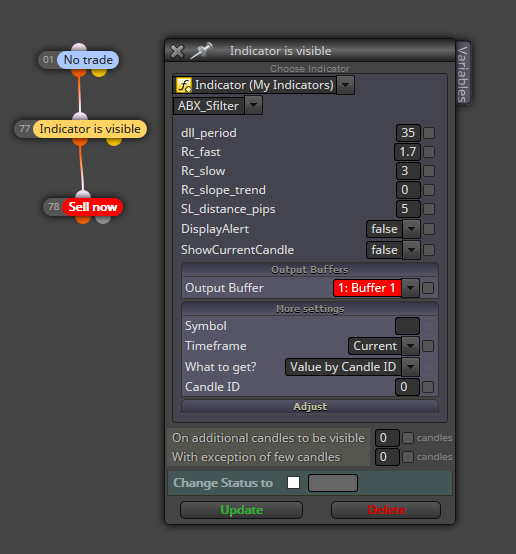Click the input connector above No trade block
The image size is (516, 554).
point(79,47)
